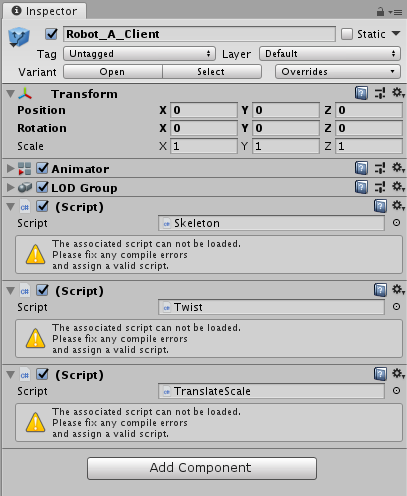Screen dimensions: 407x496
Task: Collapse the Skeleton script component foldout
Action: tap(10, 207)
